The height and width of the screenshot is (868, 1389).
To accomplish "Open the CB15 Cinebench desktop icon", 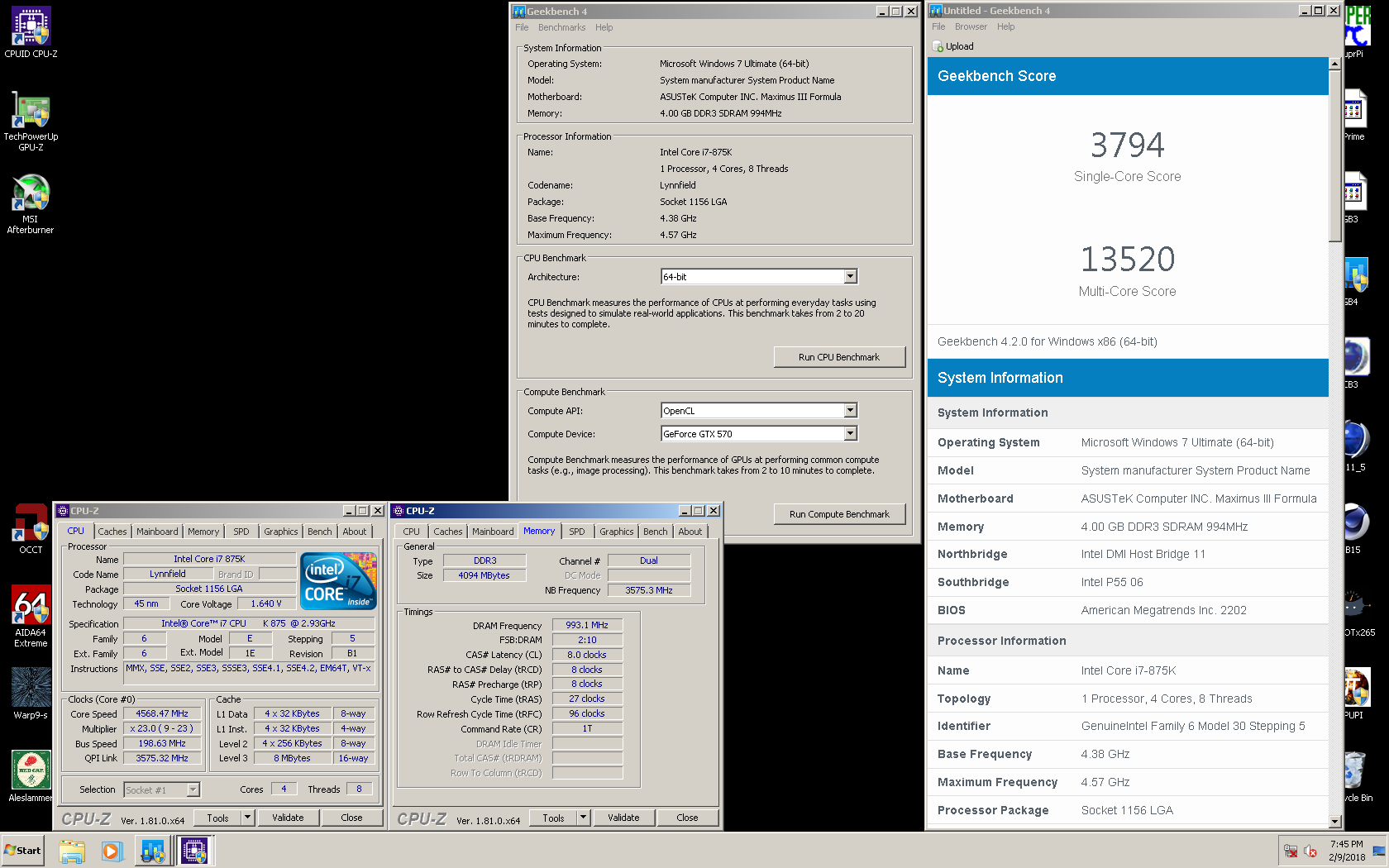I will [1354, 529].
